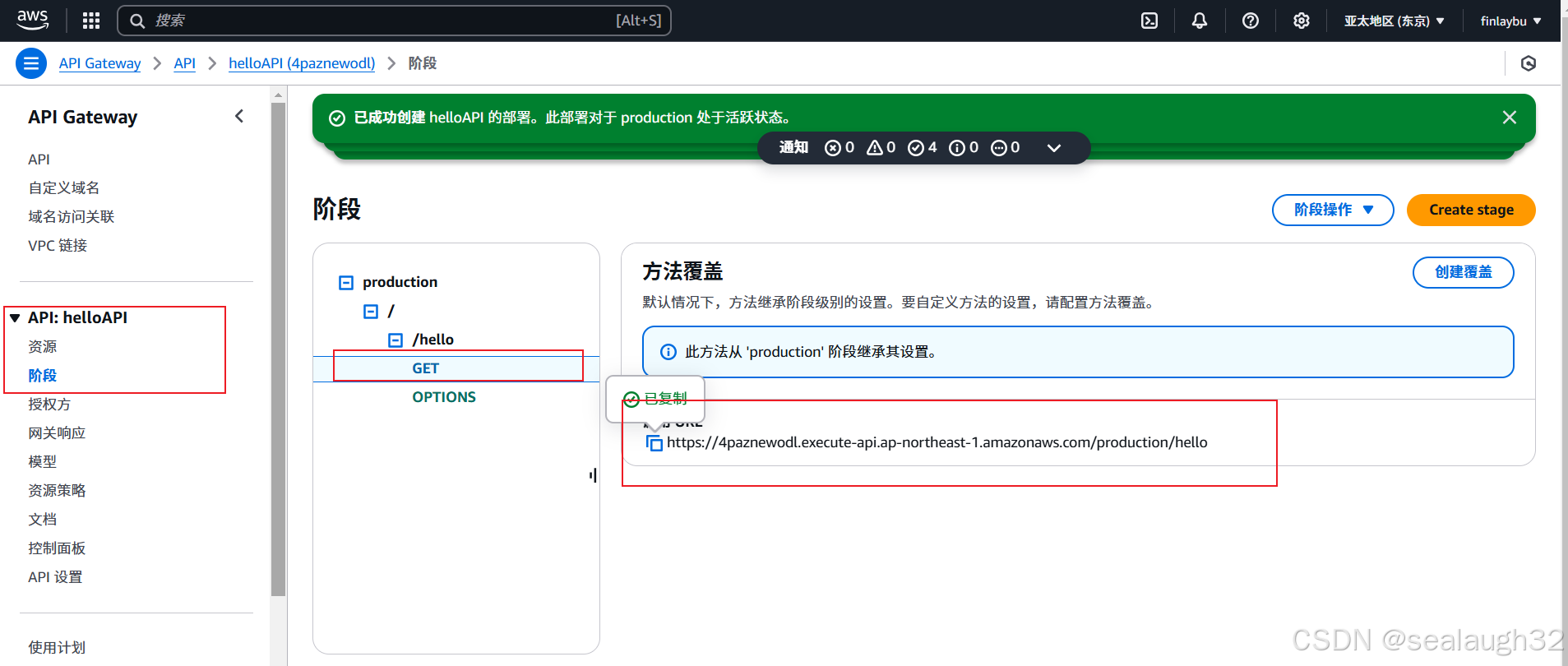Launch CloudShell terminal icon
This screenshot has width=1568, height=666.
click(x=1149, y=21)
